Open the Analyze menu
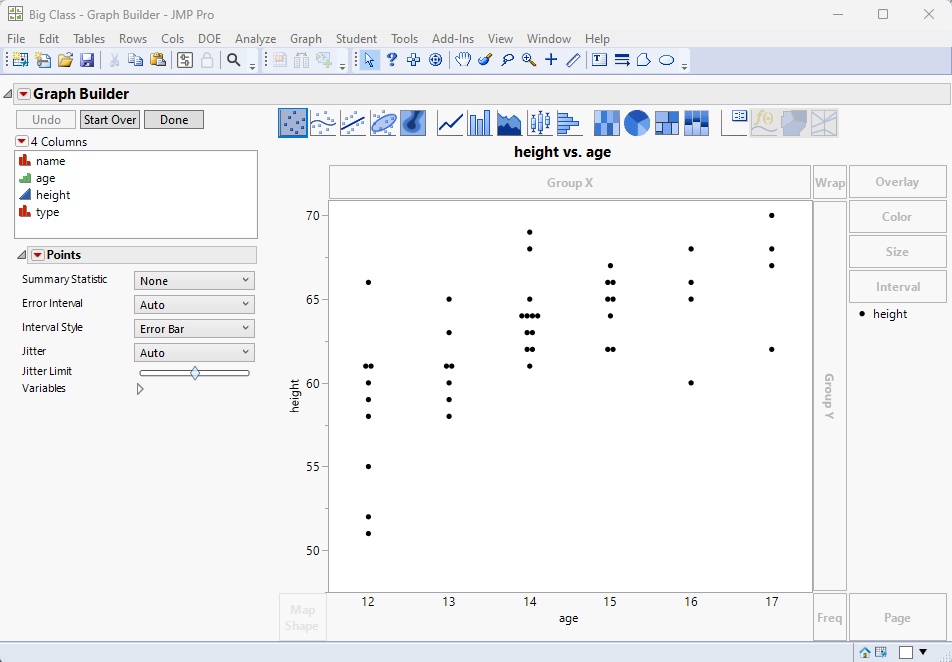Image resolution: width=952 pixels, height=662 pixels. 256,39
